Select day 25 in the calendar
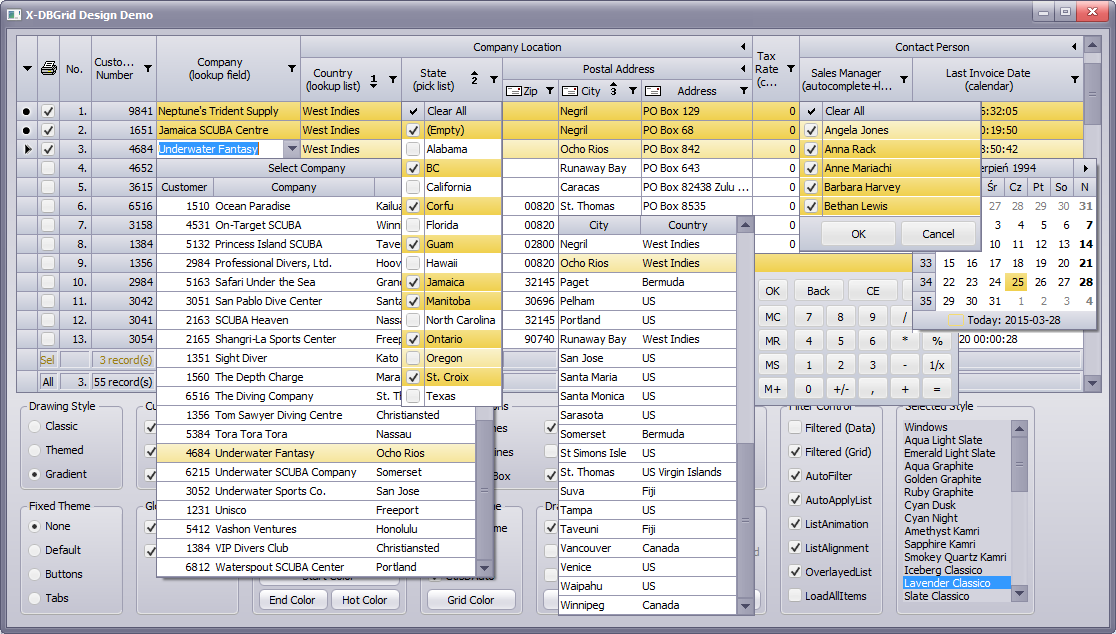The image size is (1116, 634). [x=1017, y=282]
